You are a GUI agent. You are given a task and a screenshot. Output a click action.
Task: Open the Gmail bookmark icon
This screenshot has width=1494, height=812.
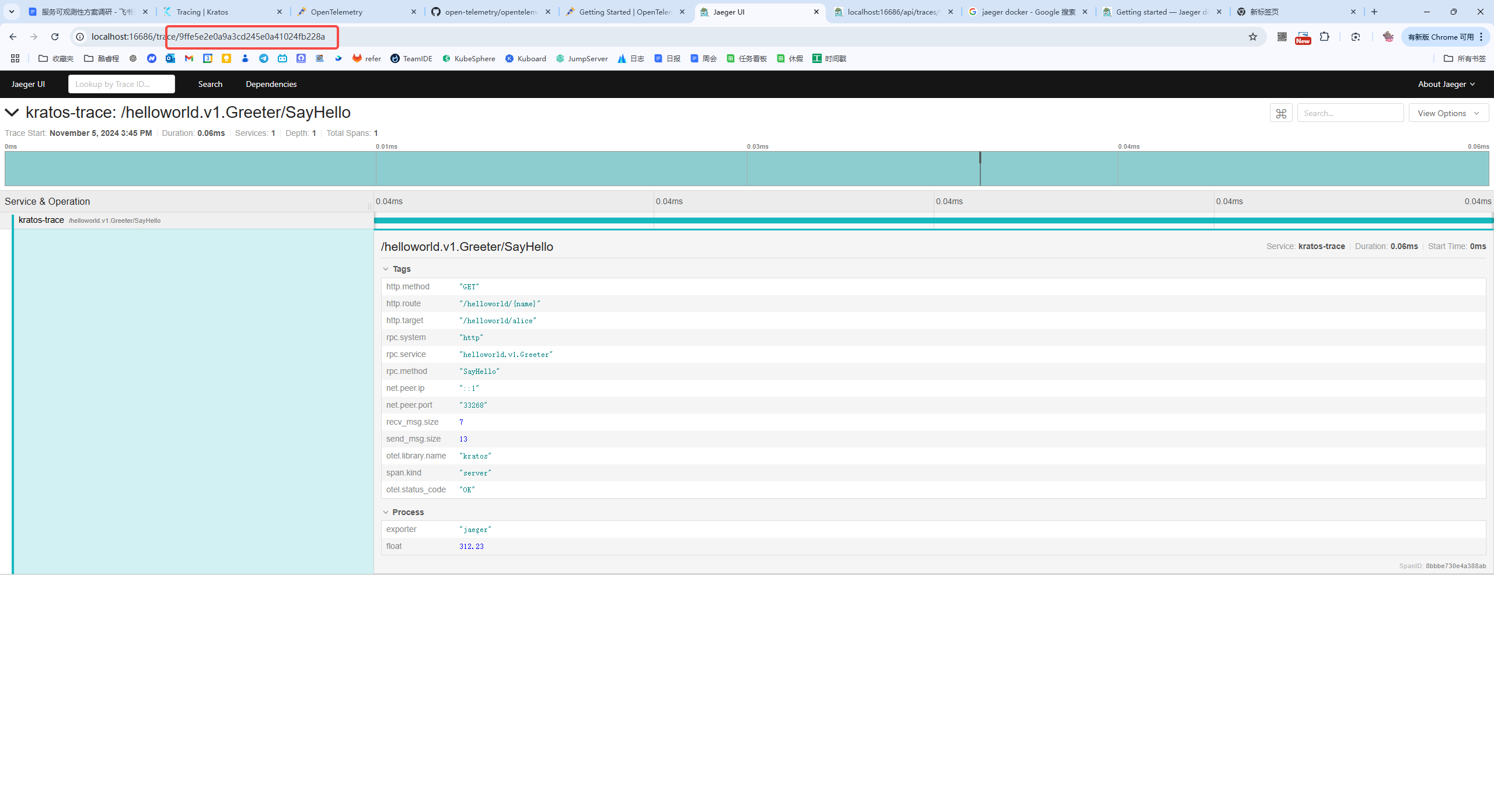[x=189, y=58]
